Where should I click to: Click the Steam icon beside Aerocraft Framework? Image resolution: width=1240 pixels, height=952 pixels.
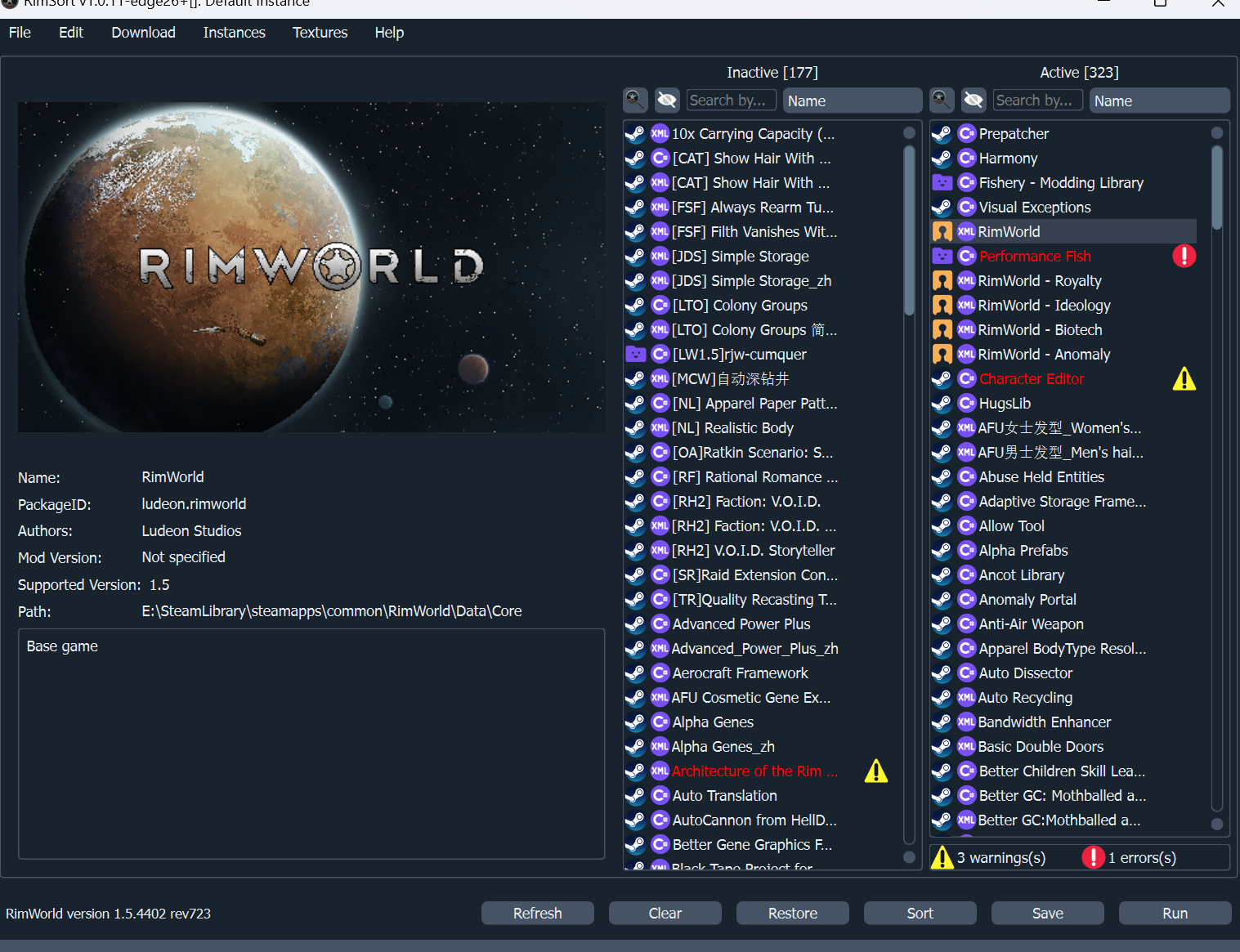tap(635, 673)
